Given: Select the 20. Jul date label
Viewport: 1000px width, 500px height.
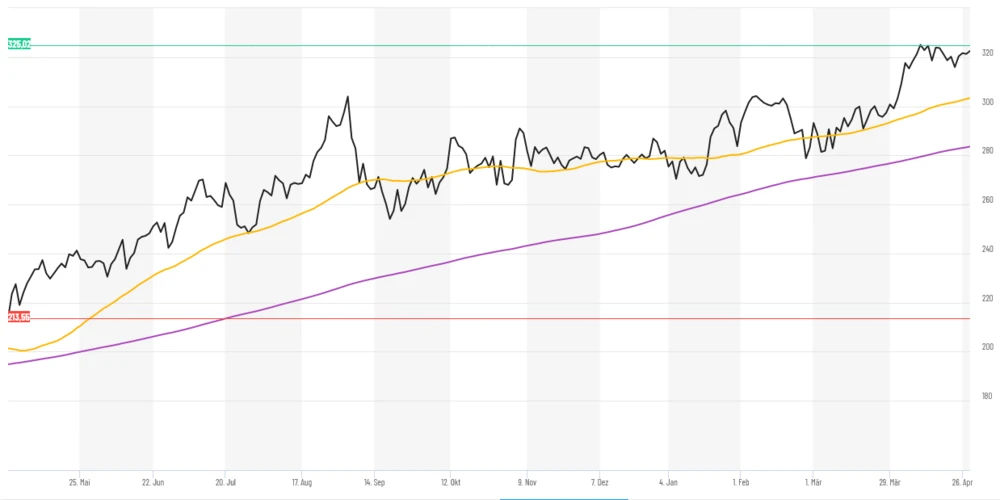Looking at the screenshot, I should (225, 481).
